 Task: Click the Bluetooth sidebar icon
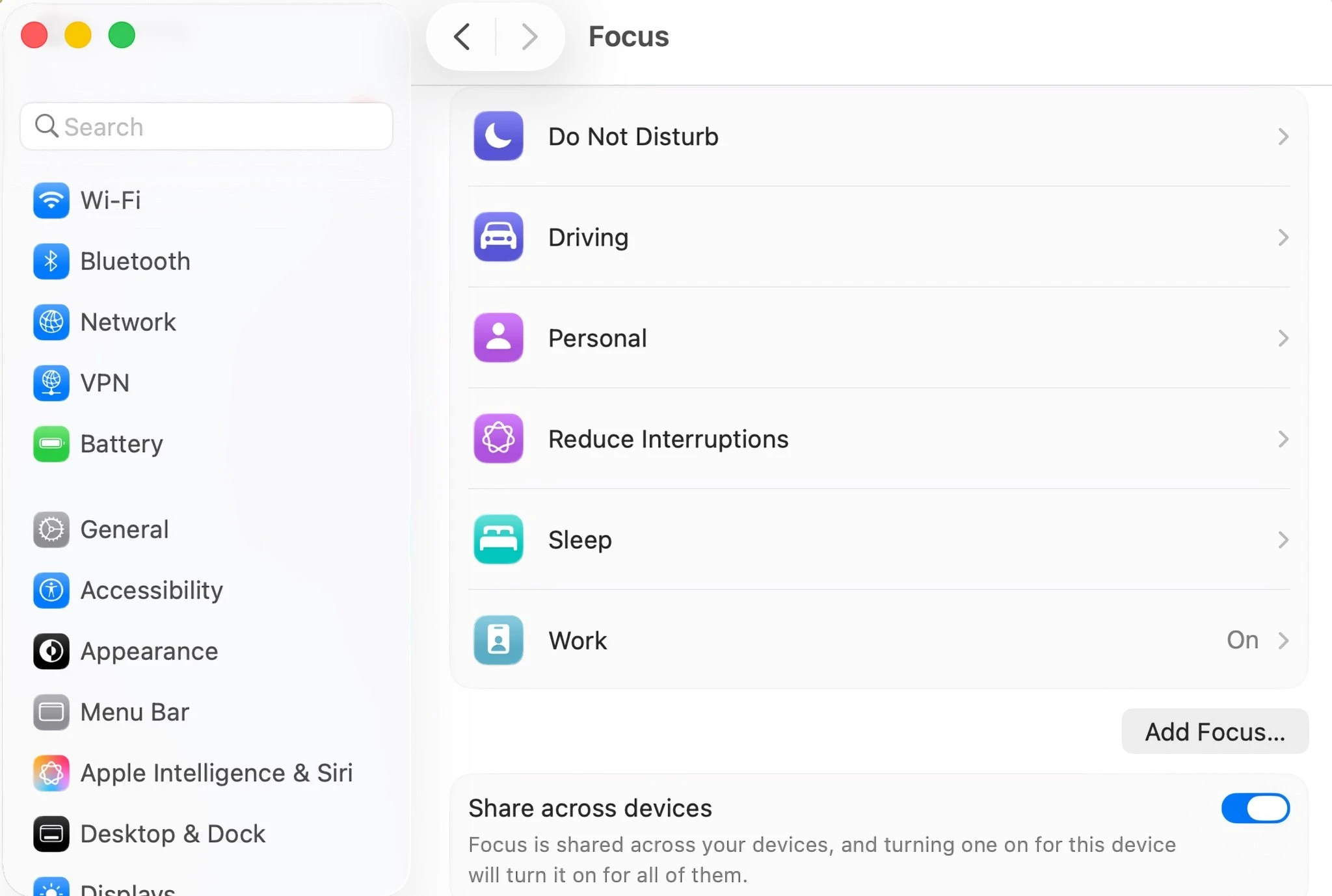[x=51, y=261]
